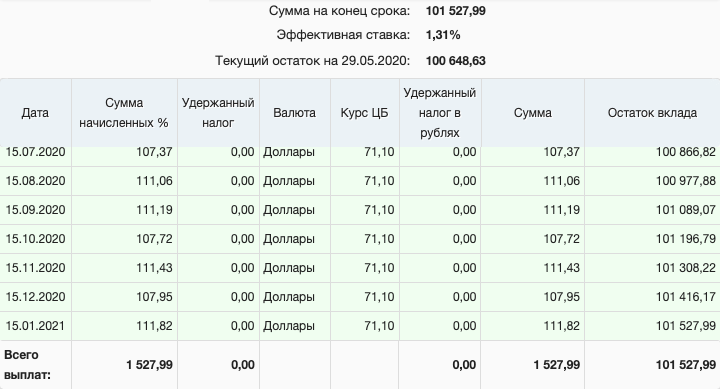
Task: Select the date cell 15.01.2021
Action: tap(35, 326)
